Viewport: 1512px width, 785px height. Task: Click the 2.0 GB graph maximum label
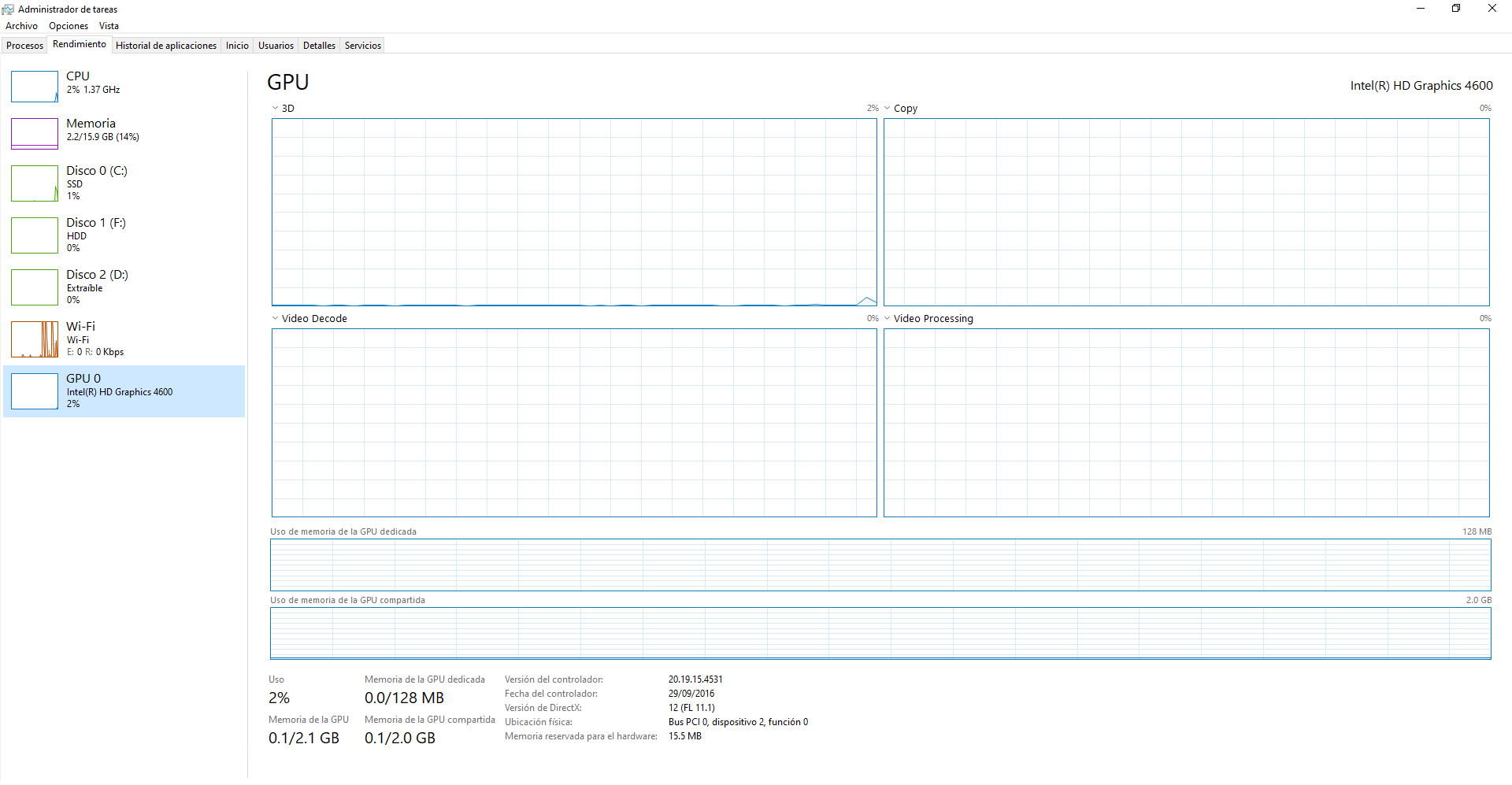pos(1479,600)
